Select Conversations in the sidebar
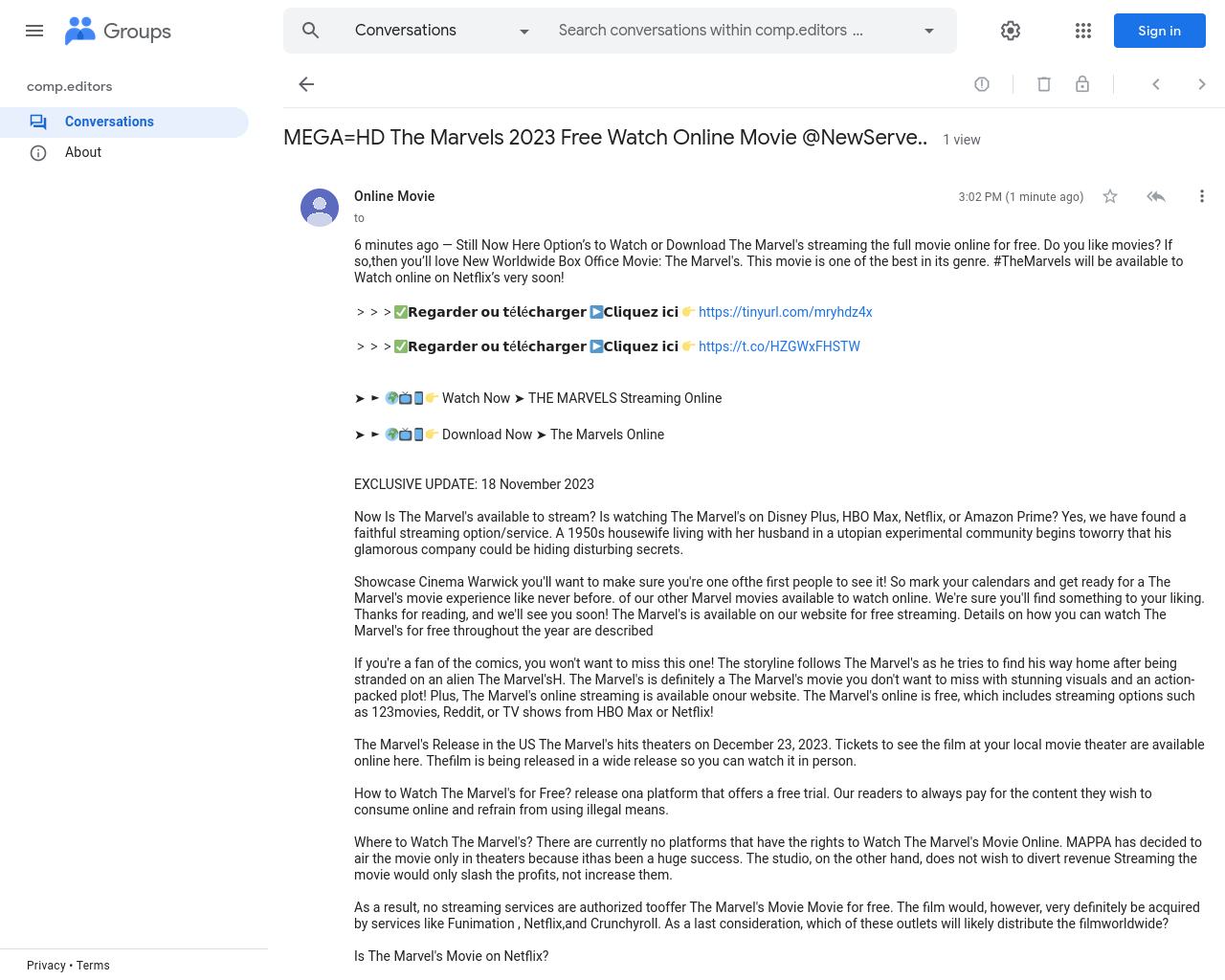The width and height of the screenshot is (1225, 980). tap(124, 122)
